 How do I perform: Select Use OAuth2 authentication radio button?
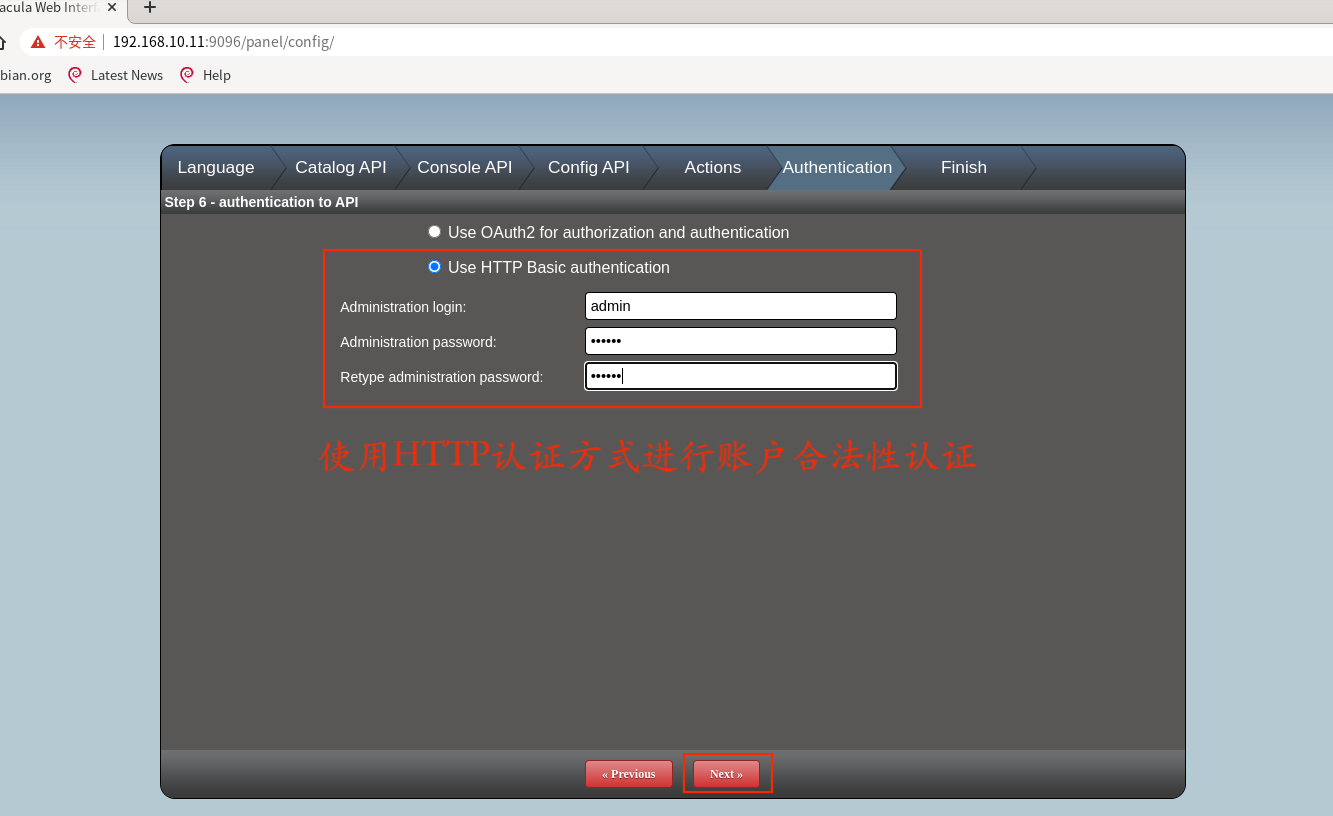[x=434, y=232]
